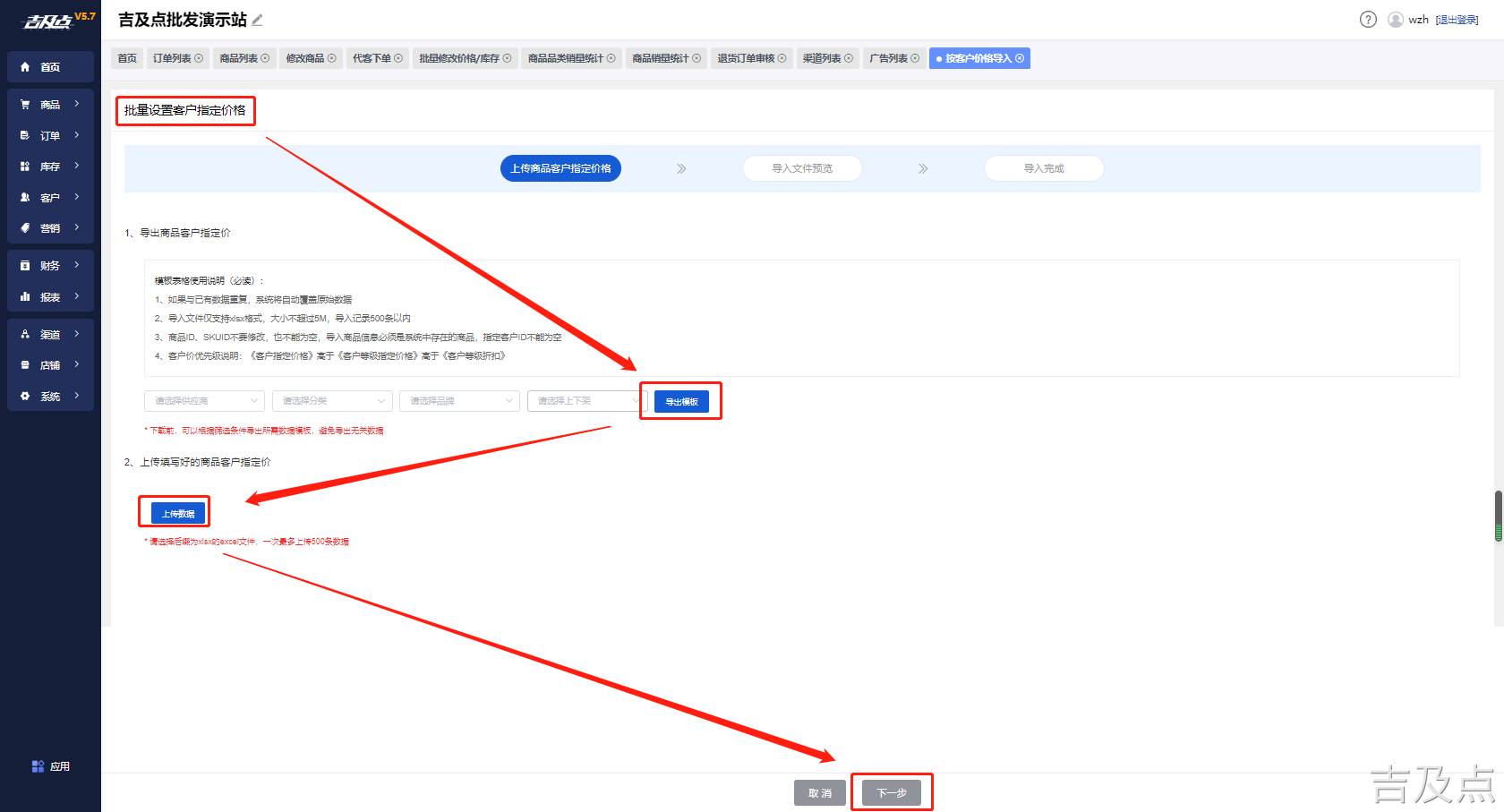
Task: Expand the 渠道 menu chevron
Action: point(77,334)
